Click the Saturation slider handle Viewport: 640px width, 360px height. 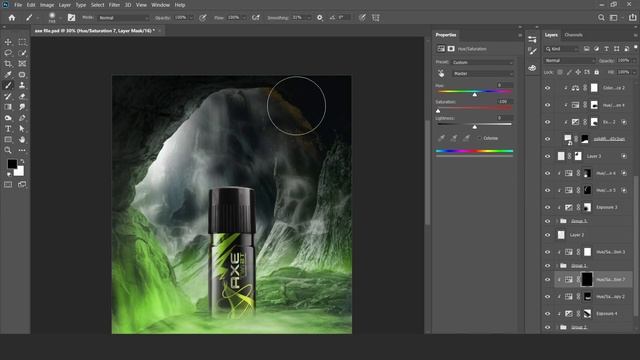coord(438,111)
